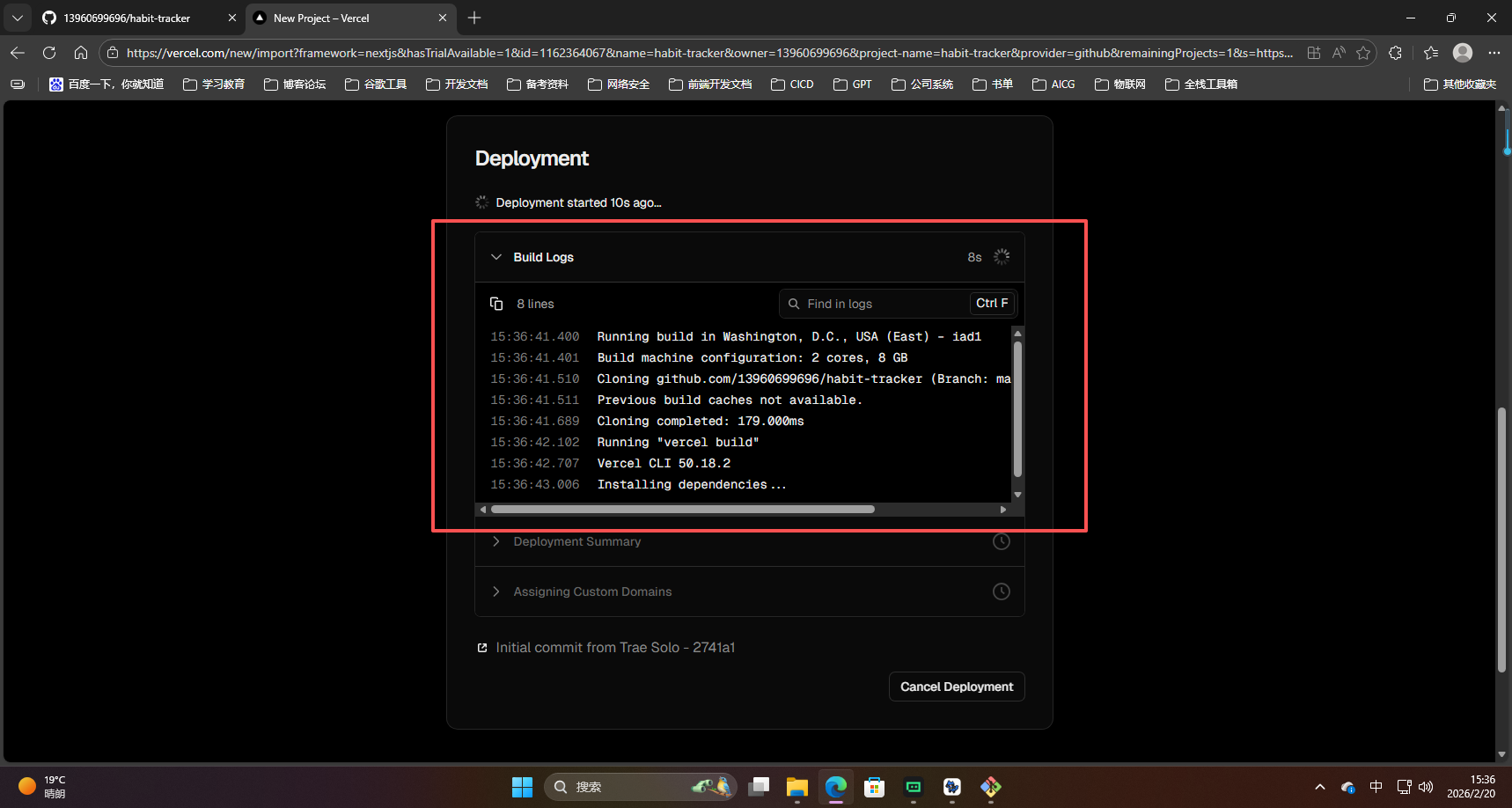This screenshot has width=1512, height=808.
Task: Open the 博客论坛 bookmarks folder
Action: pyautogui.click(x=295, y=84)
